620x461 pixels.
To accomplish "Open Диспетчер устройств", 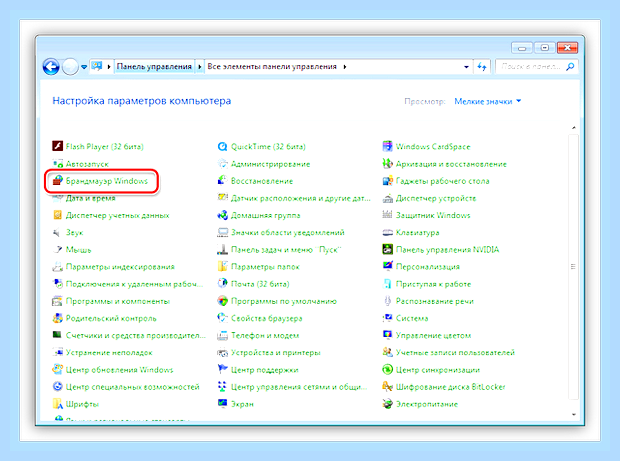I will (x=436, y=198).
